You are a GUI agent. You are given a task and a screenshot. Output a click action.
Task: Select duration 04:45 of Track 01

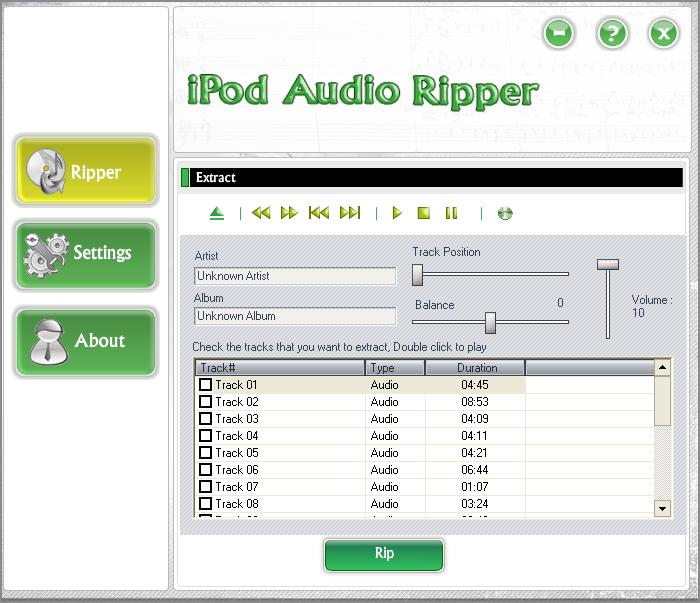pos(475,385)
